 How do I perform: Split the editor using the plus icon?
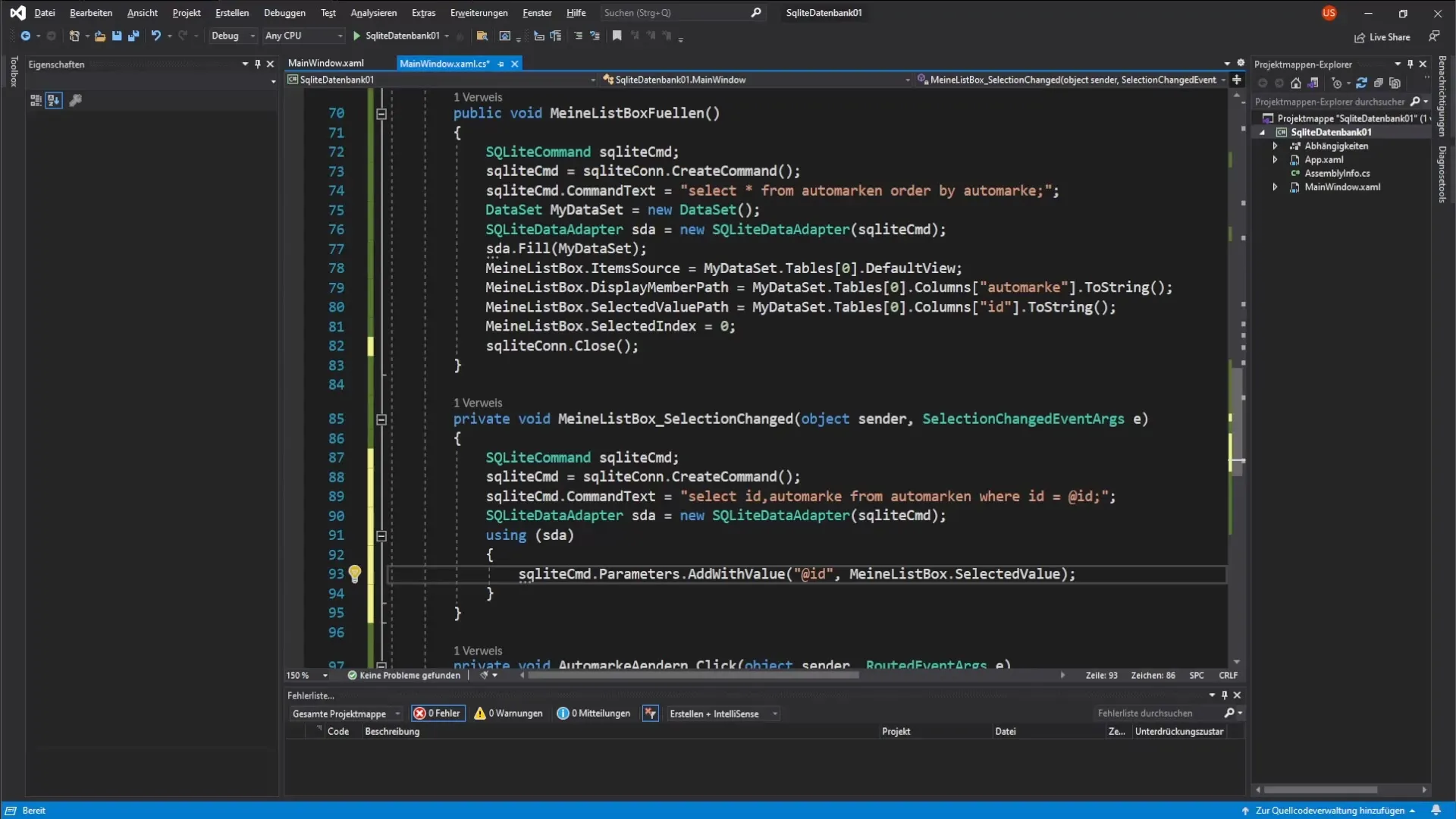(x=1237, y=80)
